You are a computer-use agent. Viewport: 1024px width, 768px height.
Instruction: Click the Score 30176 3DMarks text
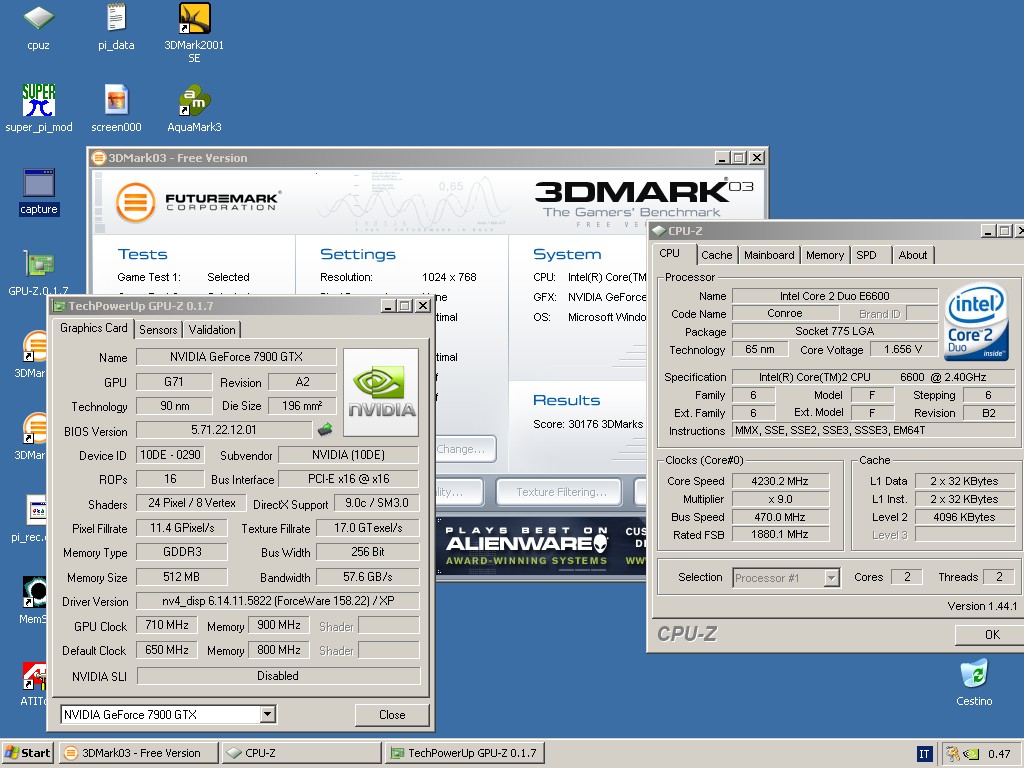(x=588, y=424)
